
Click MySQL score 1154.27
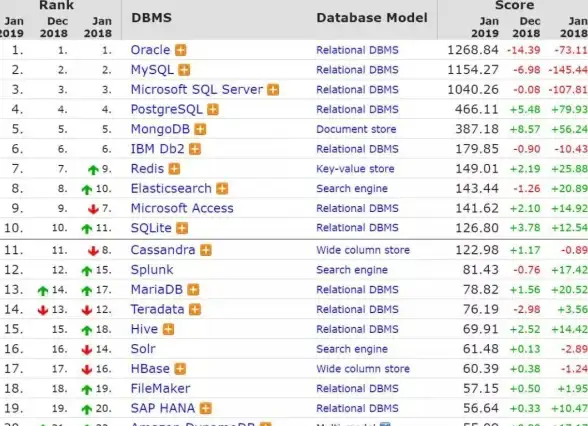click(x=473, y=70)
